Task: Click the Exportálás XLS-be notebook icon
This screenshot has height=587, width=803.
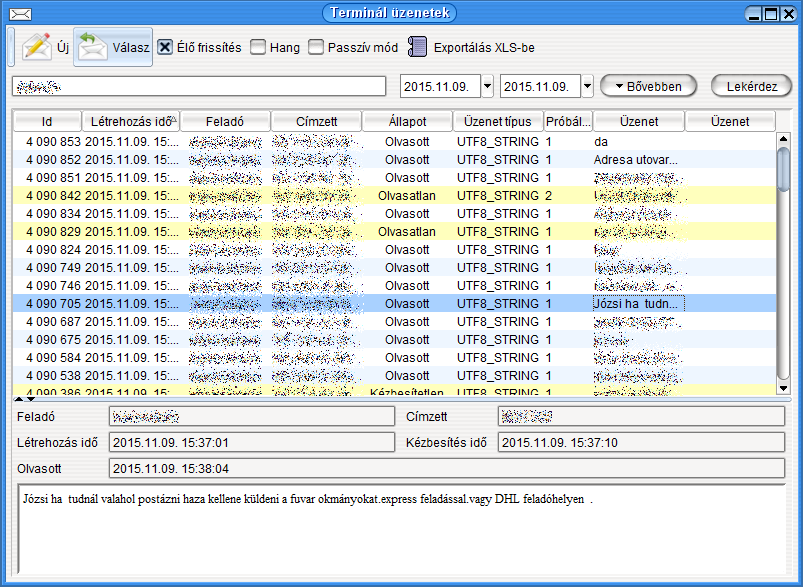Action: (417, 47)
